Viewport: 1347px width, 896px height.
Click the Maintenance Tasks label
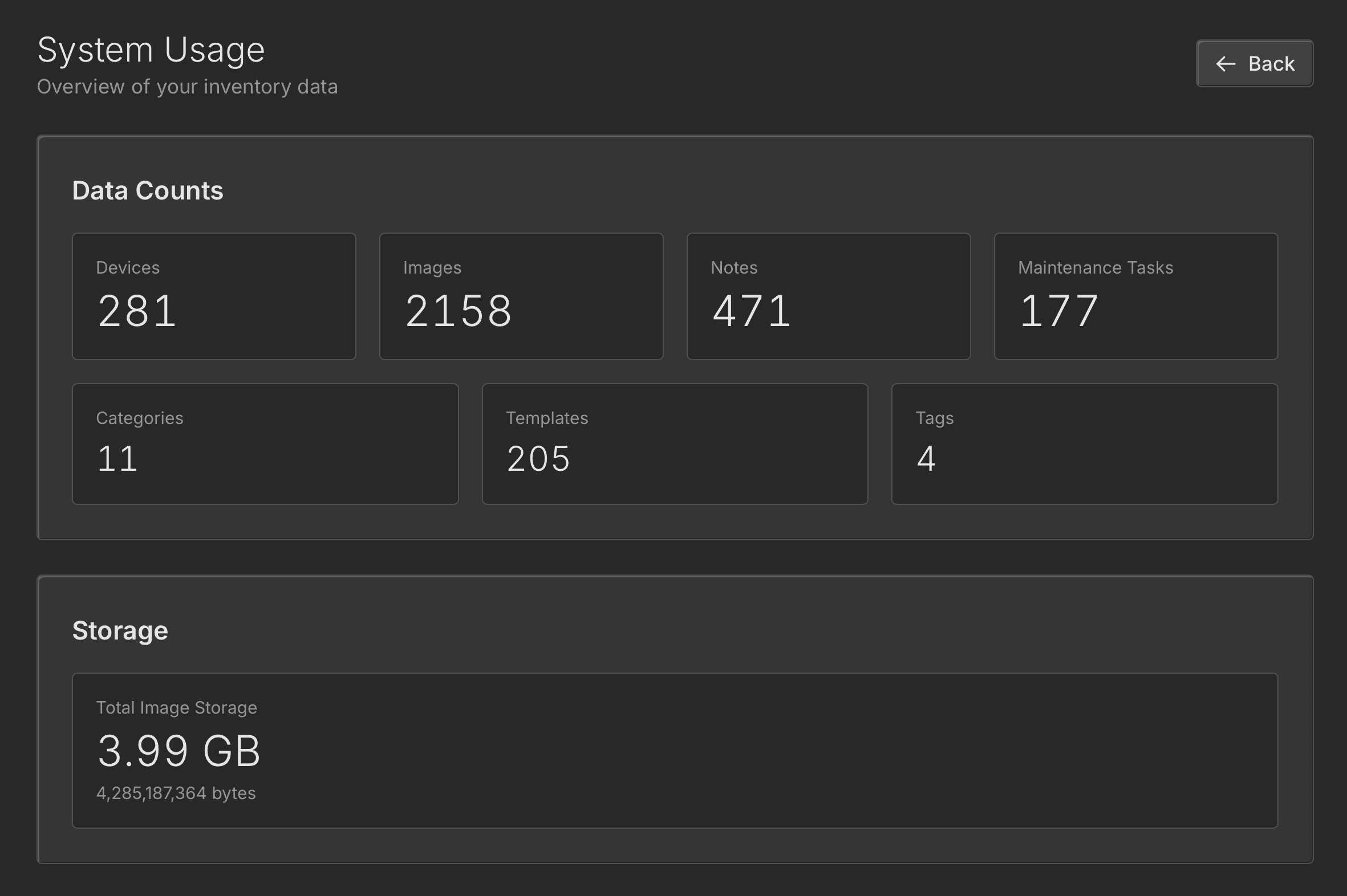point(1095,267)
